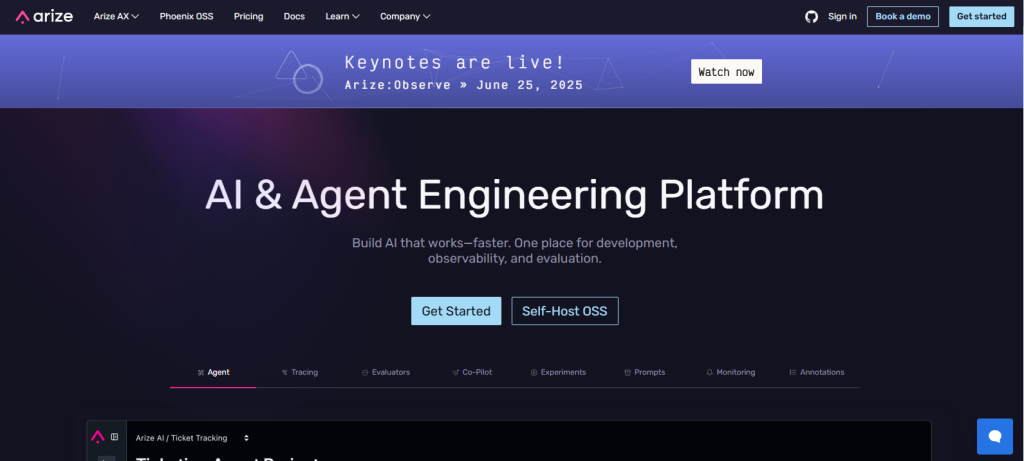Expand the Company dropdown menu
The width and height of the screenshot is (1024, 461).
click(x=405, y=16)
